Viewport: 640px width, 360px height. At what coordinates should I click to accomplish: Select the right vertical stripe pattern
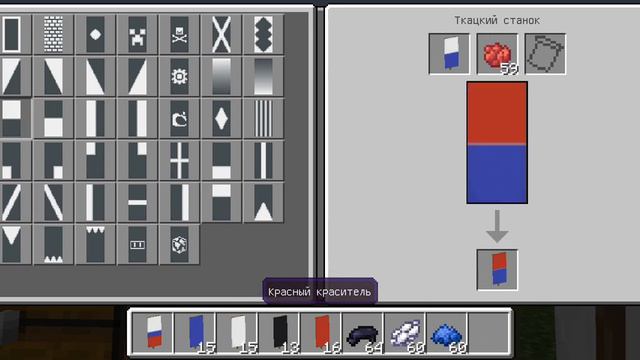coord(180,202)
